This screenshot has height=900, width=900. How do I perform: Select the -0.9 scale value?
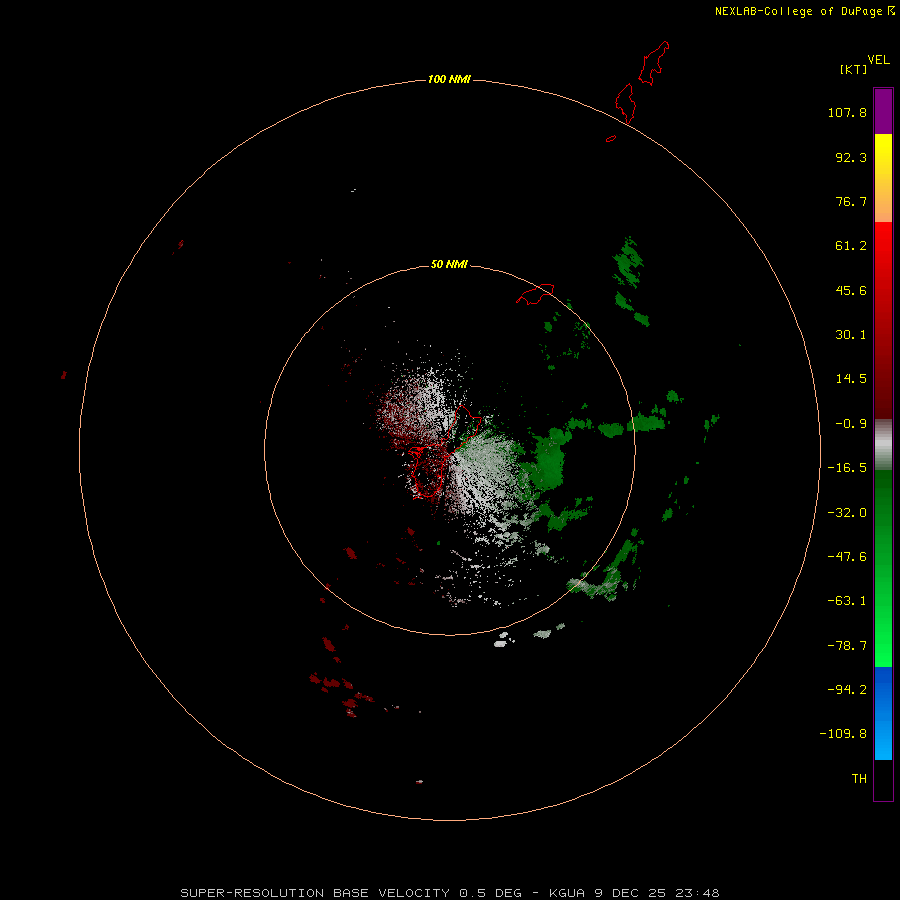point(851,424)
